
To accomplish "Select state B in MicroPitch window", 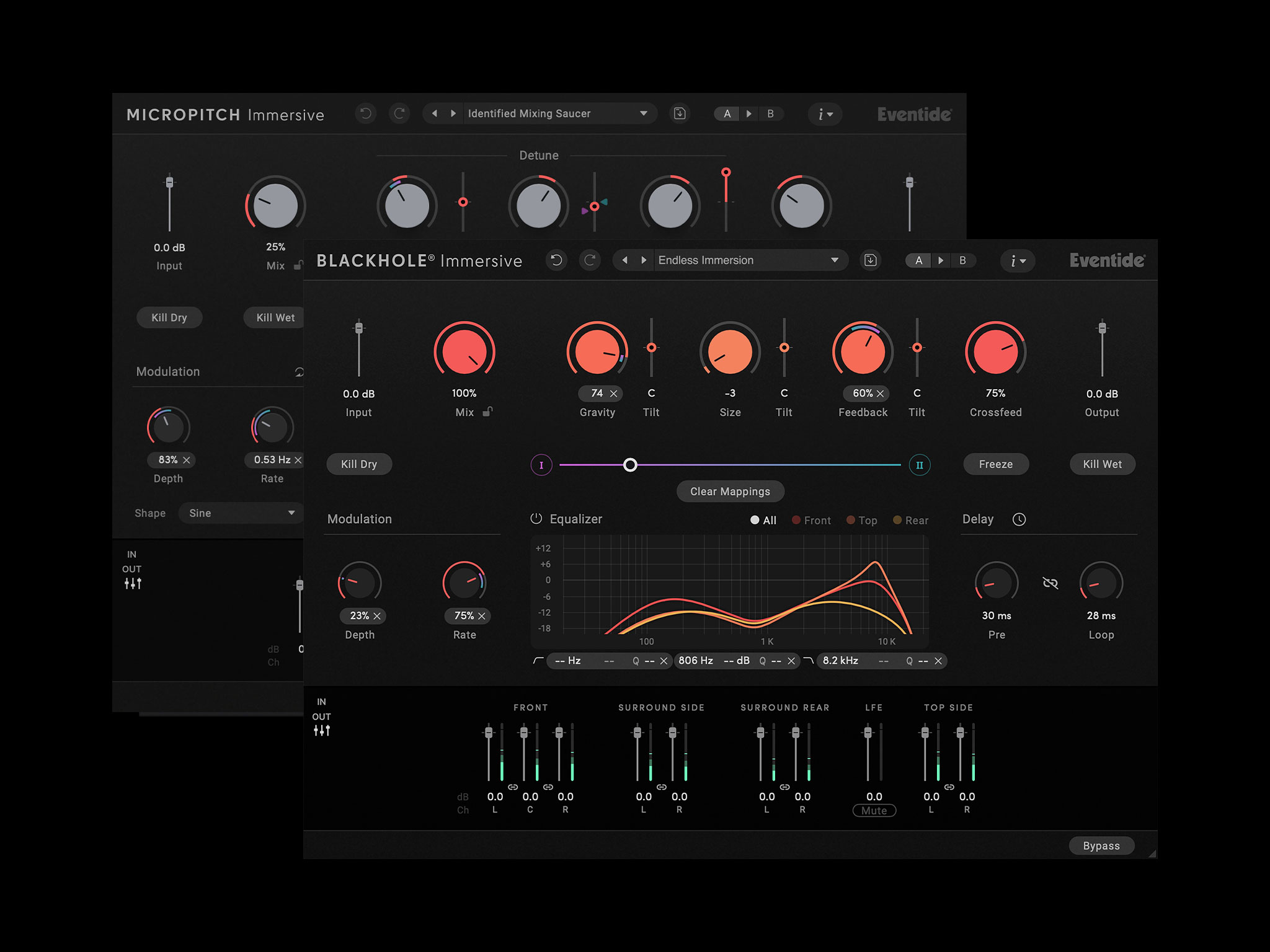I will (771, 113).
